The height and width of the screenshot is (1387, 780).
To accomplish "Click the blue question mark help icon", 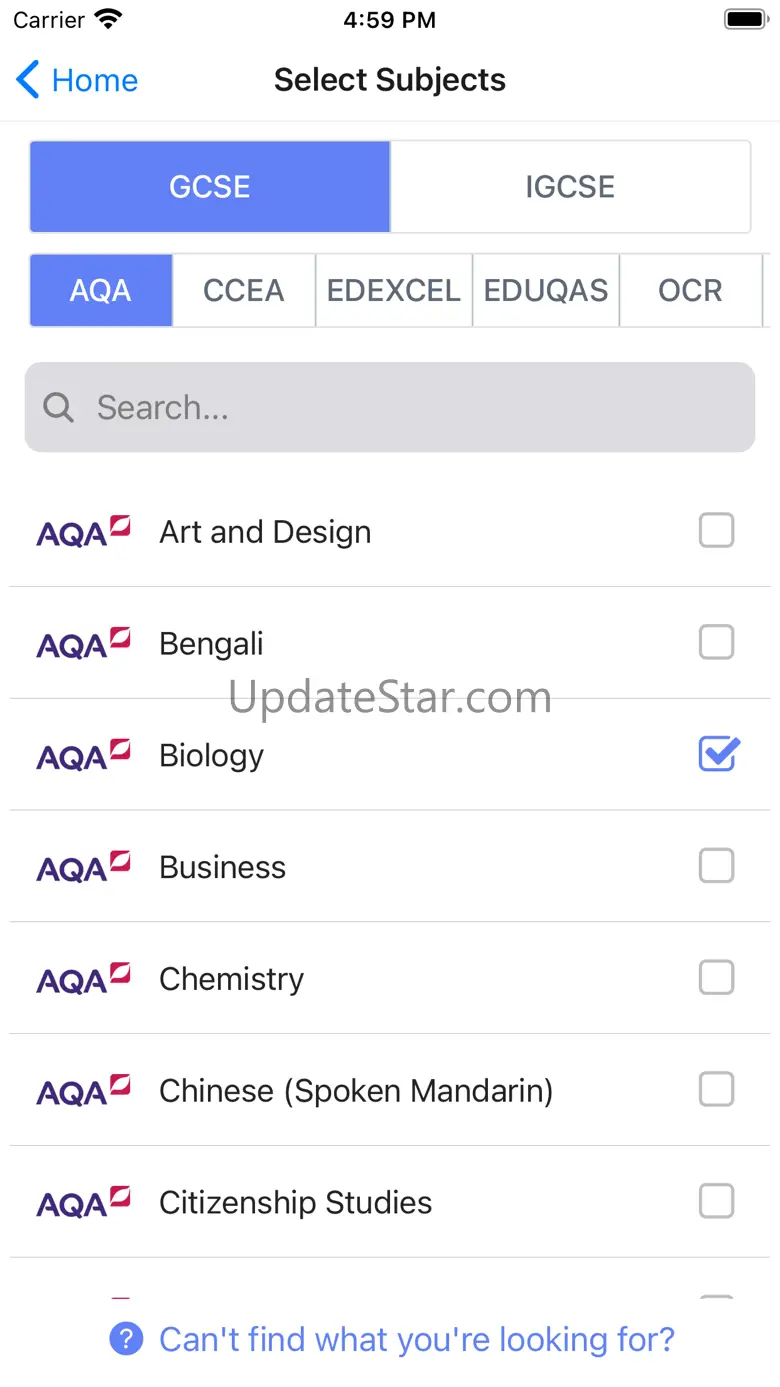I will tap(126, 1338).
